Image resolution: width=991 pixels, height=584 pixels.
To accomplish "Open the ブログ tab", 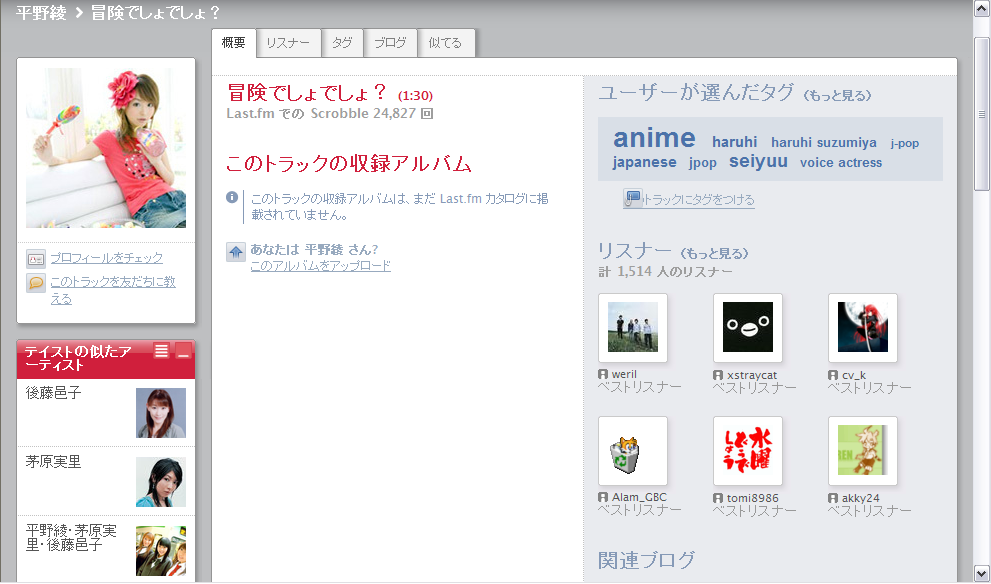I will click(x=391, y=43).
